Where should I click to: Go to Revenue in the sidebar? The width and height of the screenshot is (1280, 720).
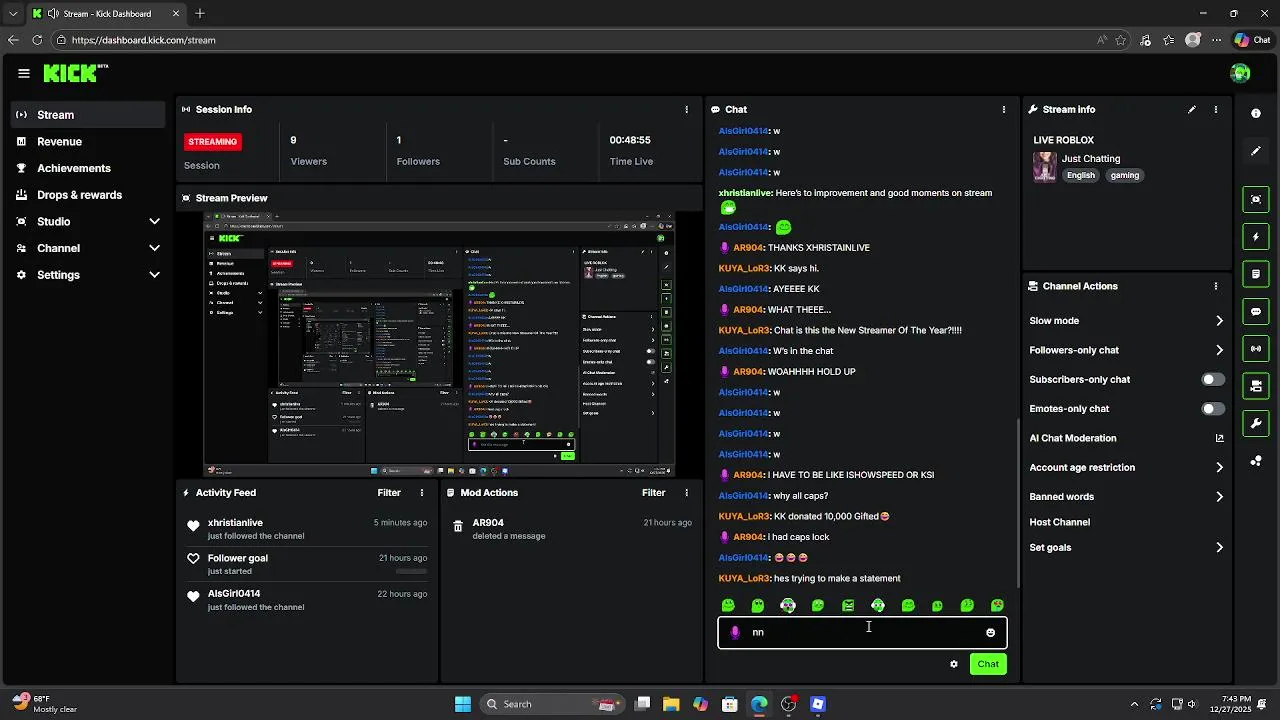click(88, 142)
